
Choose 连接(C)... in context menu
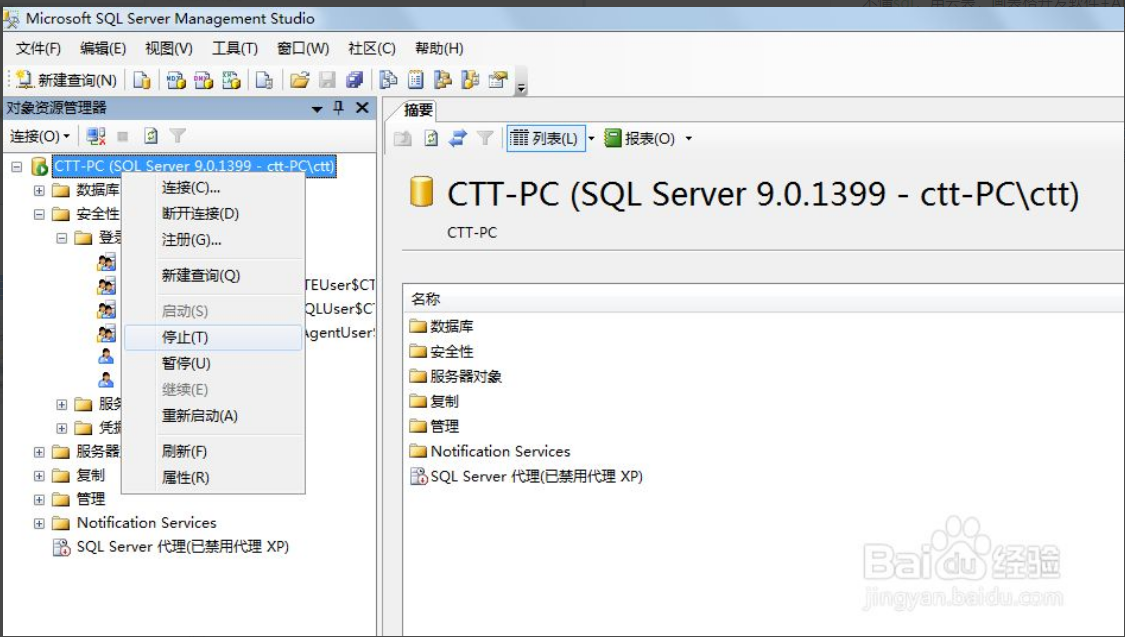(x=213, y=188)
